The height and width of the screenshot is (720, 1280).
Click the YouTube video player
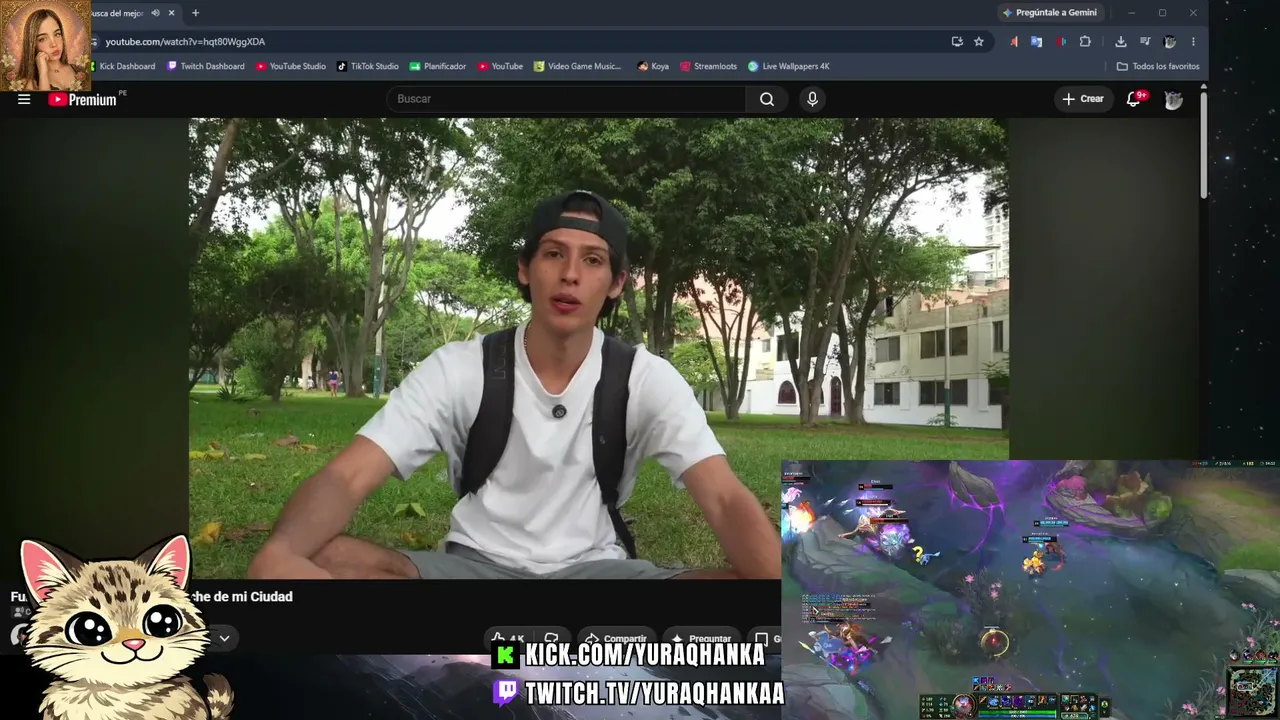(598, 348)
